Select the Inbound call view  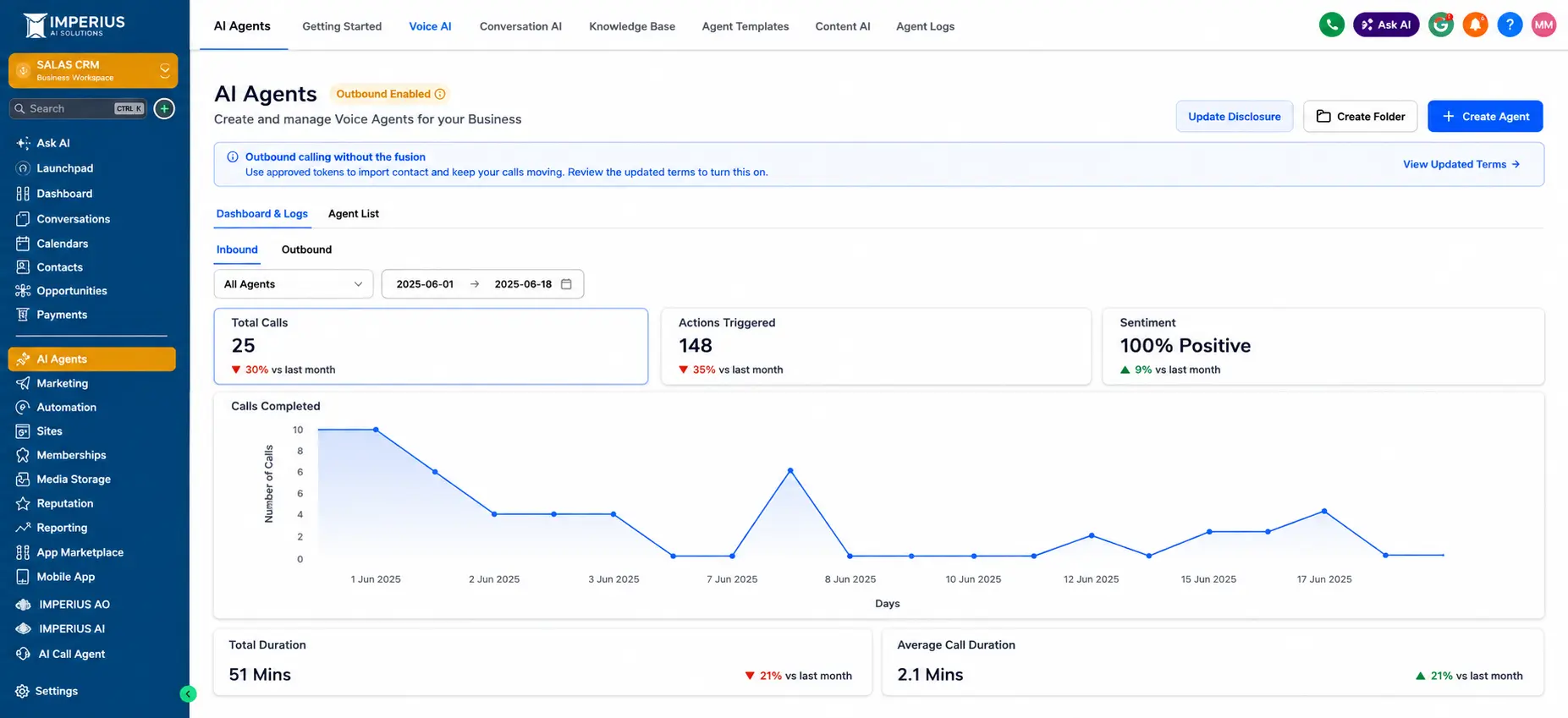click(237, 249)
